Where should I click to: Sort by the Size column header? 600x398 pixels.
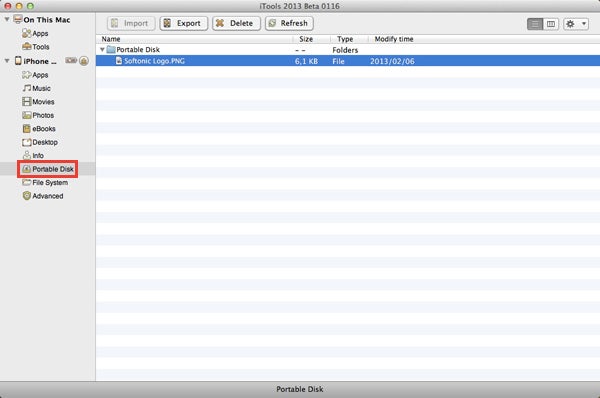311,39
